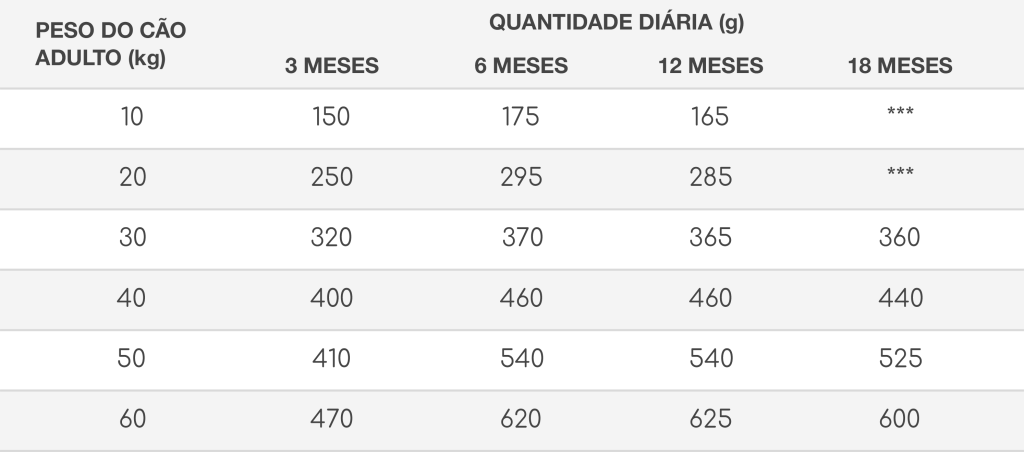
Task: Select the 285 value at 12 months
Action: tap(711, 177)
